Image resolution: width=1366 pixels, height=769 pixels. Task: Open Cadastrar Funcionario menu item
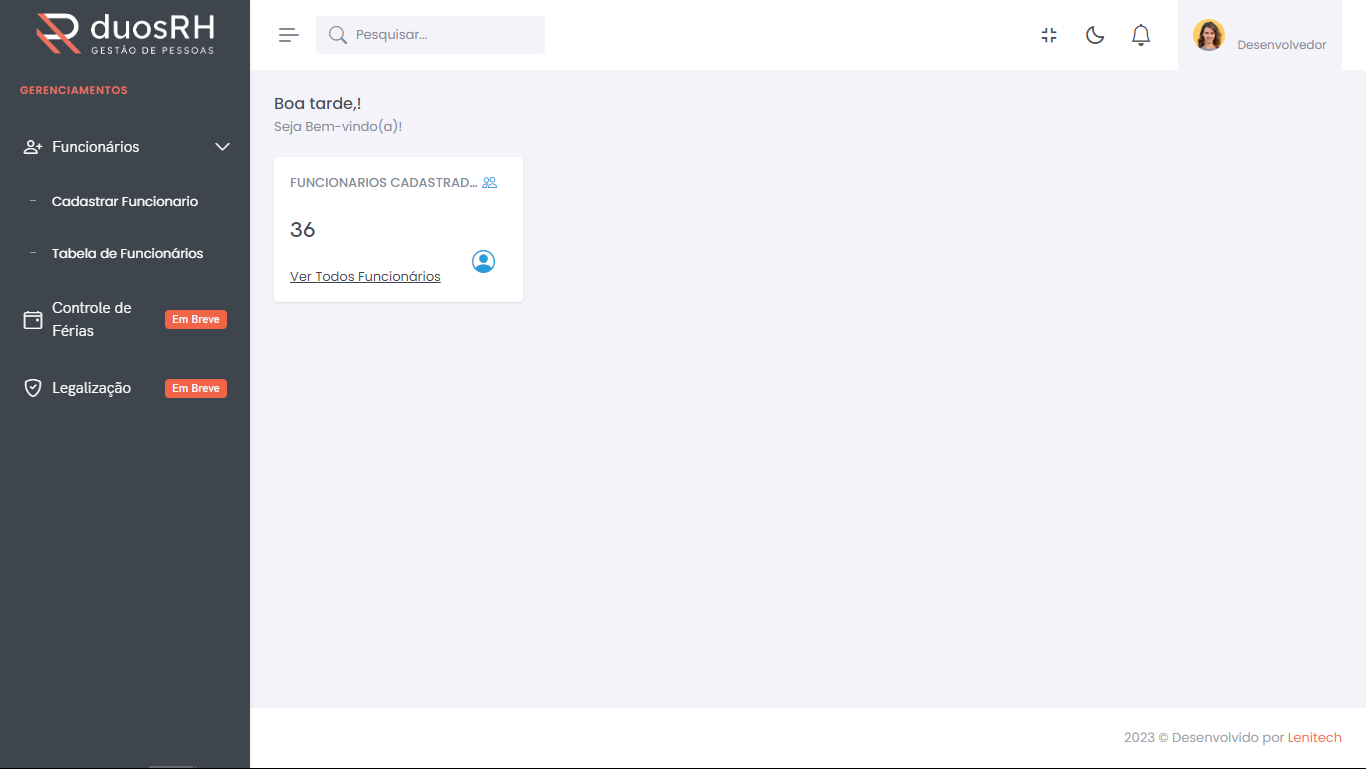click(x=125, y=201)
